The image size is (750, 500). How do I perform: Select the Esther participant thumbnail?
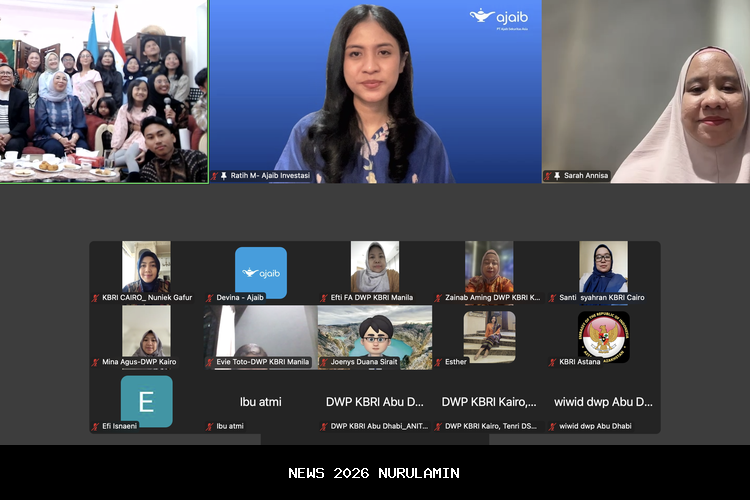coord(489,336)
